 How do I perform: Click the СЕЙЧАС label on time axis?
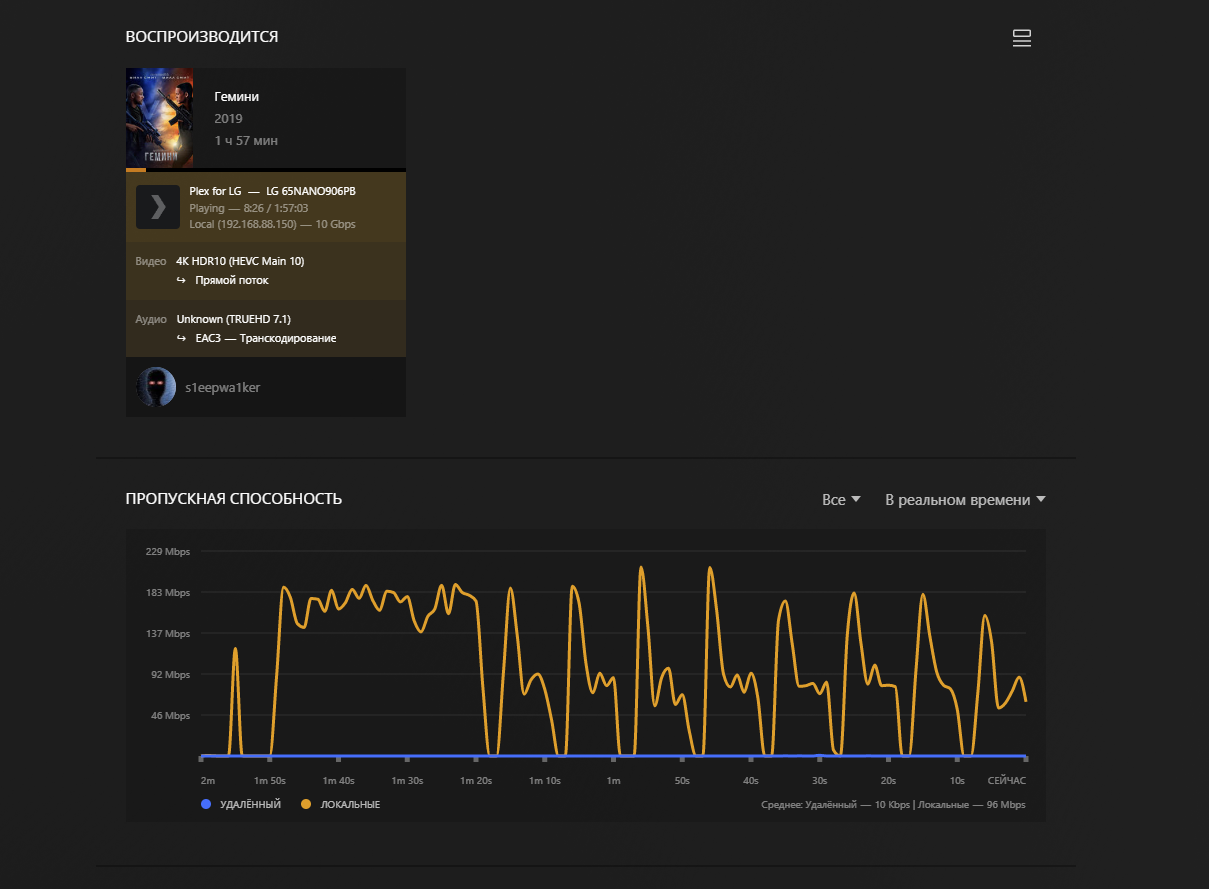(1006, 780)
